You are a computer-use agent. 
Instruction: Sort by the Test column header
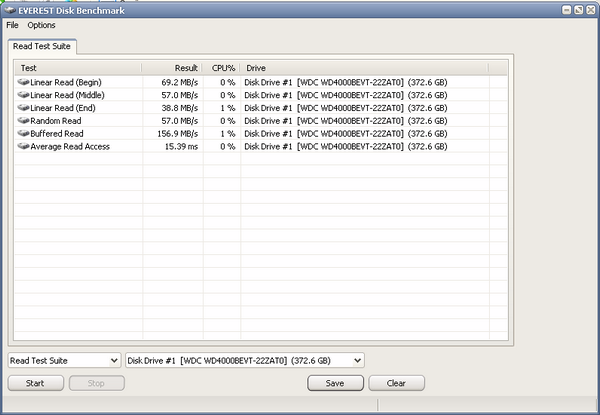coord(78,68)
